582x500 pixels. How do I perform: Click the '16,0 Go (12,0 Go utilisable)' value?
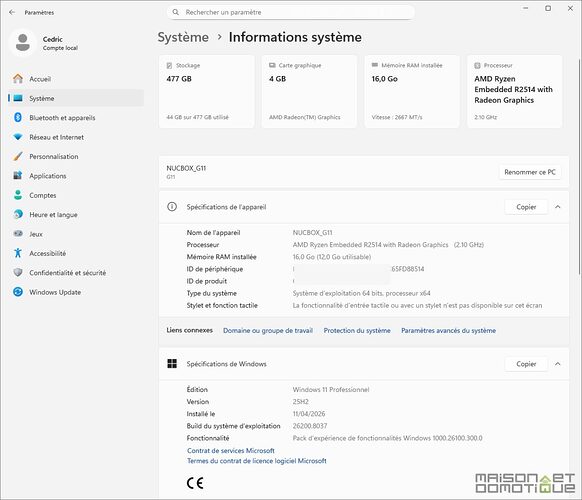click(331, 257)
